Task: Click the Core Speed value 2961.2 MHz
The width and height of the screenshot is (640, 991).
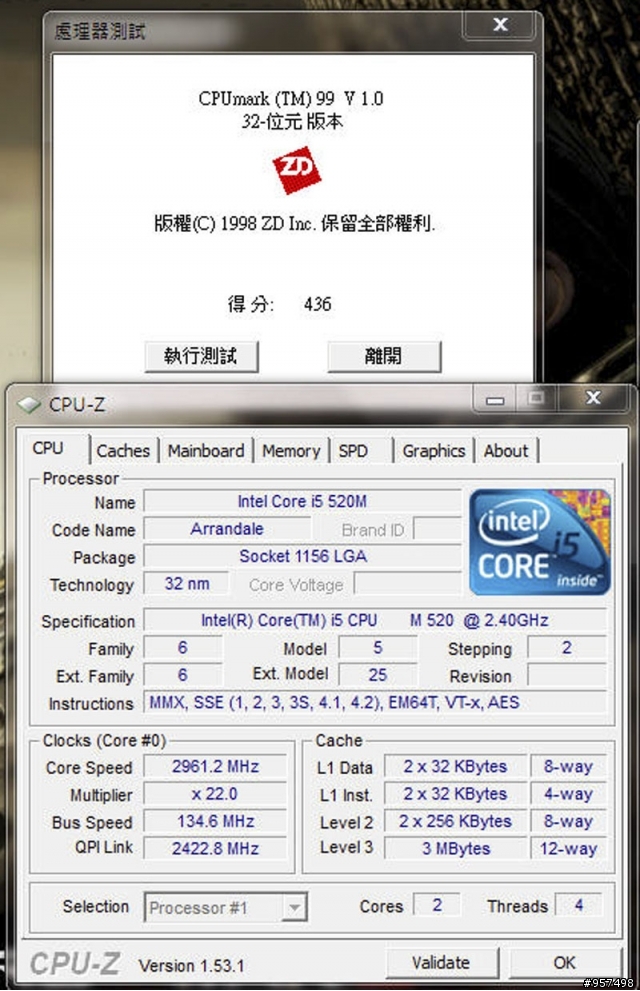Action: point(215,767)
